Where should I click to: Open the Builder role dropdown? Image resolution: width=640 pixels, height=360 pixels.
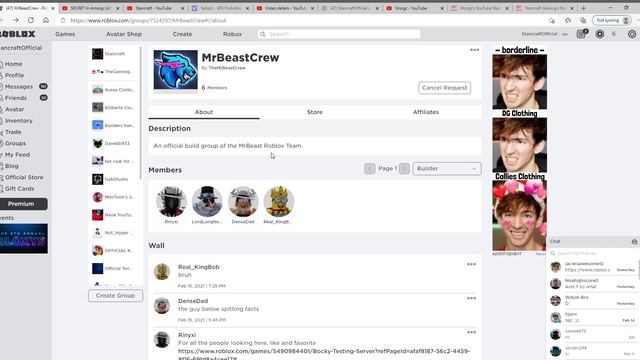[447, 169]
